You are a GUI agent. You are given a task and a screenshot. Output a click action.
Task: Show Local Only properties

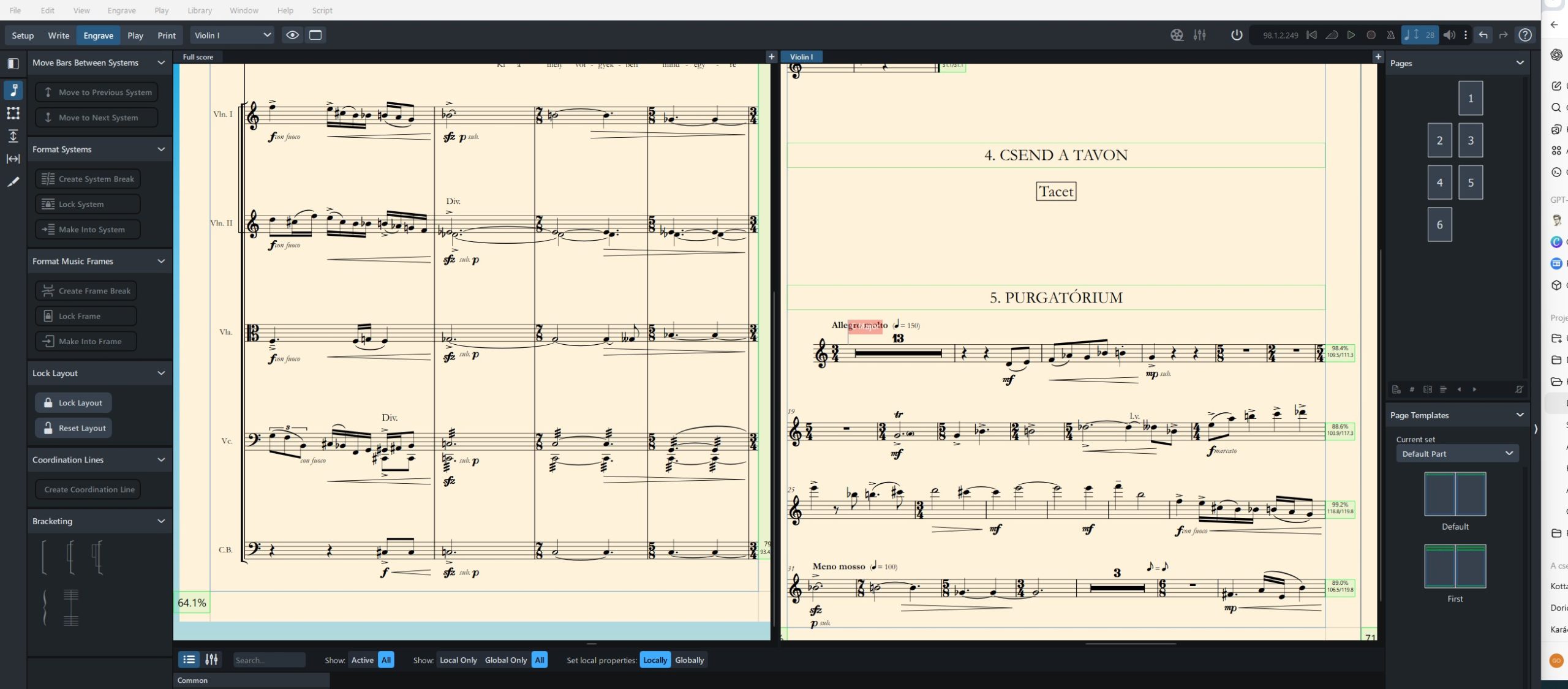[x=458, y=660]
